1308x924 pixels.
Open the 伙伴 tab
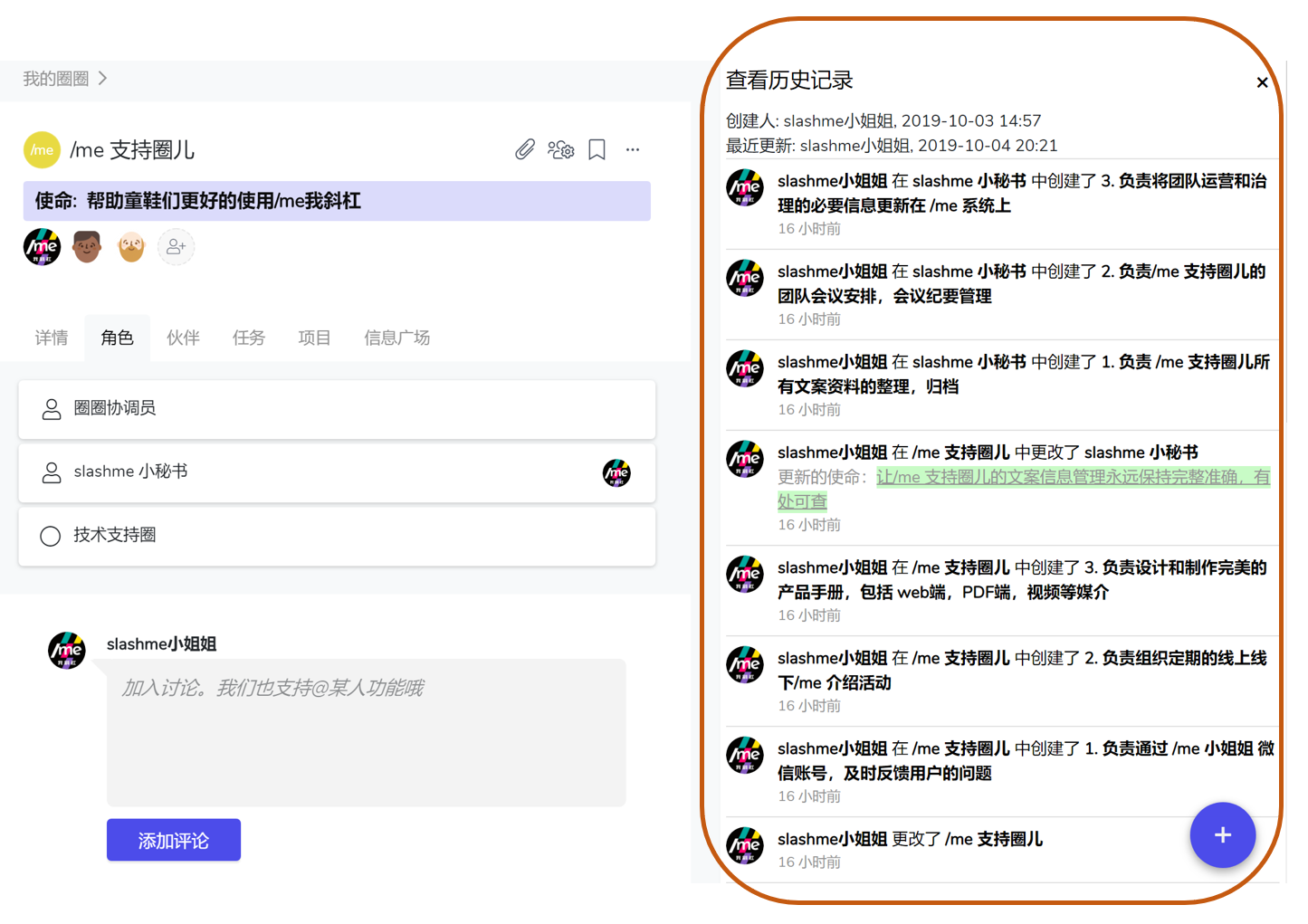coord(183,338)
